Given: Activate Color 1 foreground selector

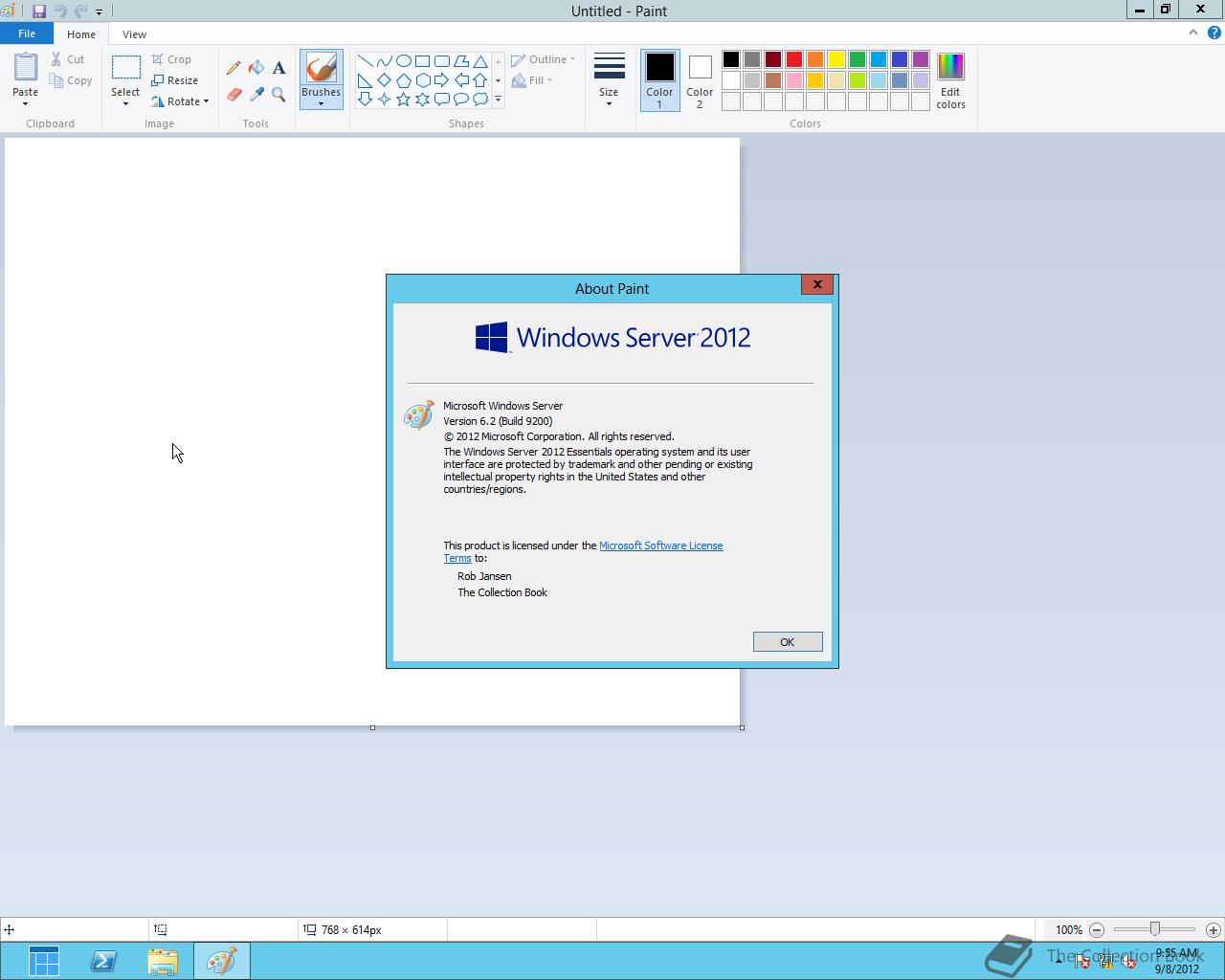Looking at the screenshot, I should pos(659,79).
